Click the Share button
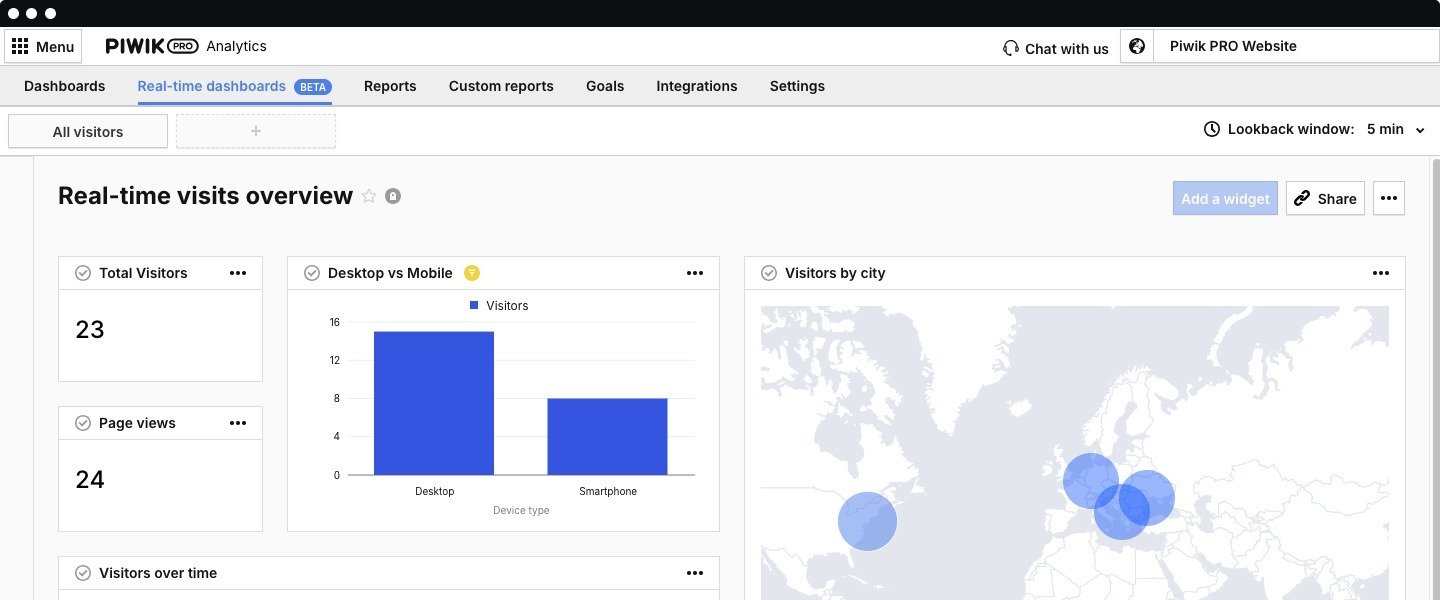1440x600 pixels. point(1325,199)
